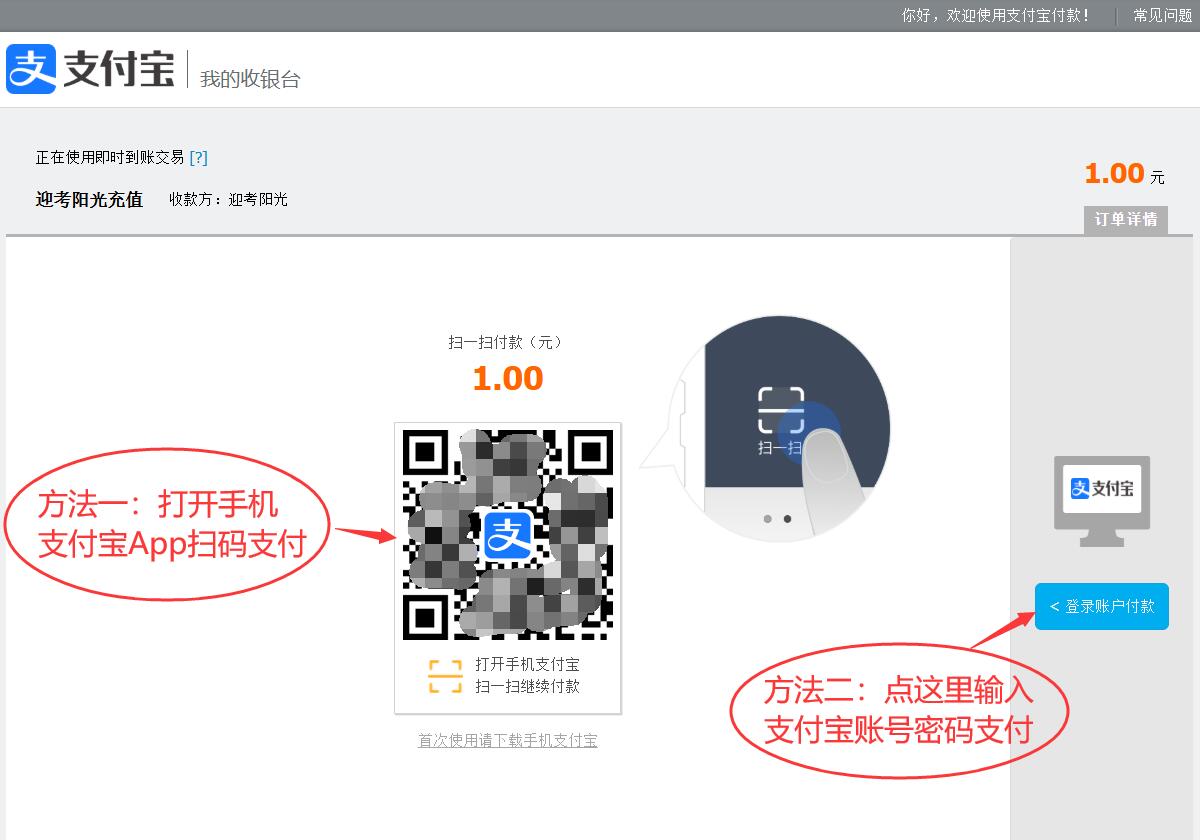Open the 常见问题 help link
Screen dimensions: 1200x840
[x=1162, y=15]
